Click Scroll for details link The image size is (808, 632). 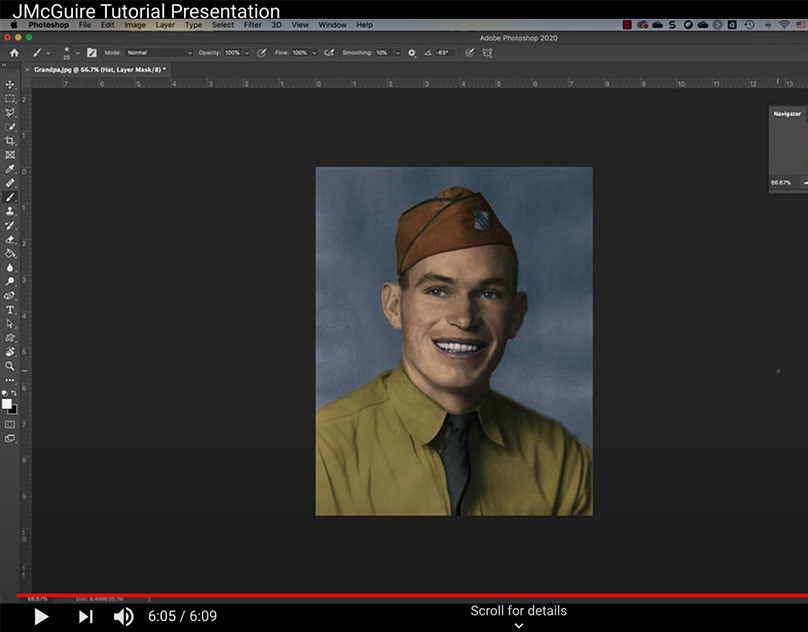[x=518, y=611]
